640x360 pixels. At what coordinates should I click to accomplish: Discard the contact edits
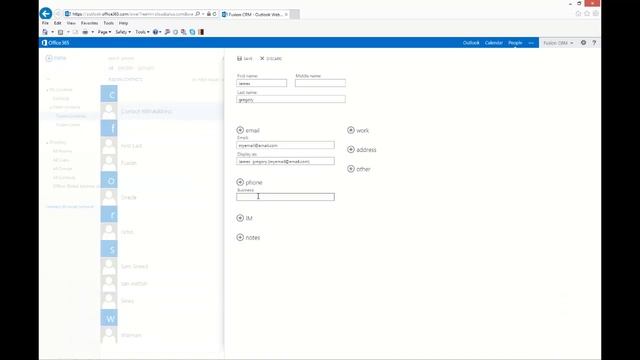pos(271,58)
